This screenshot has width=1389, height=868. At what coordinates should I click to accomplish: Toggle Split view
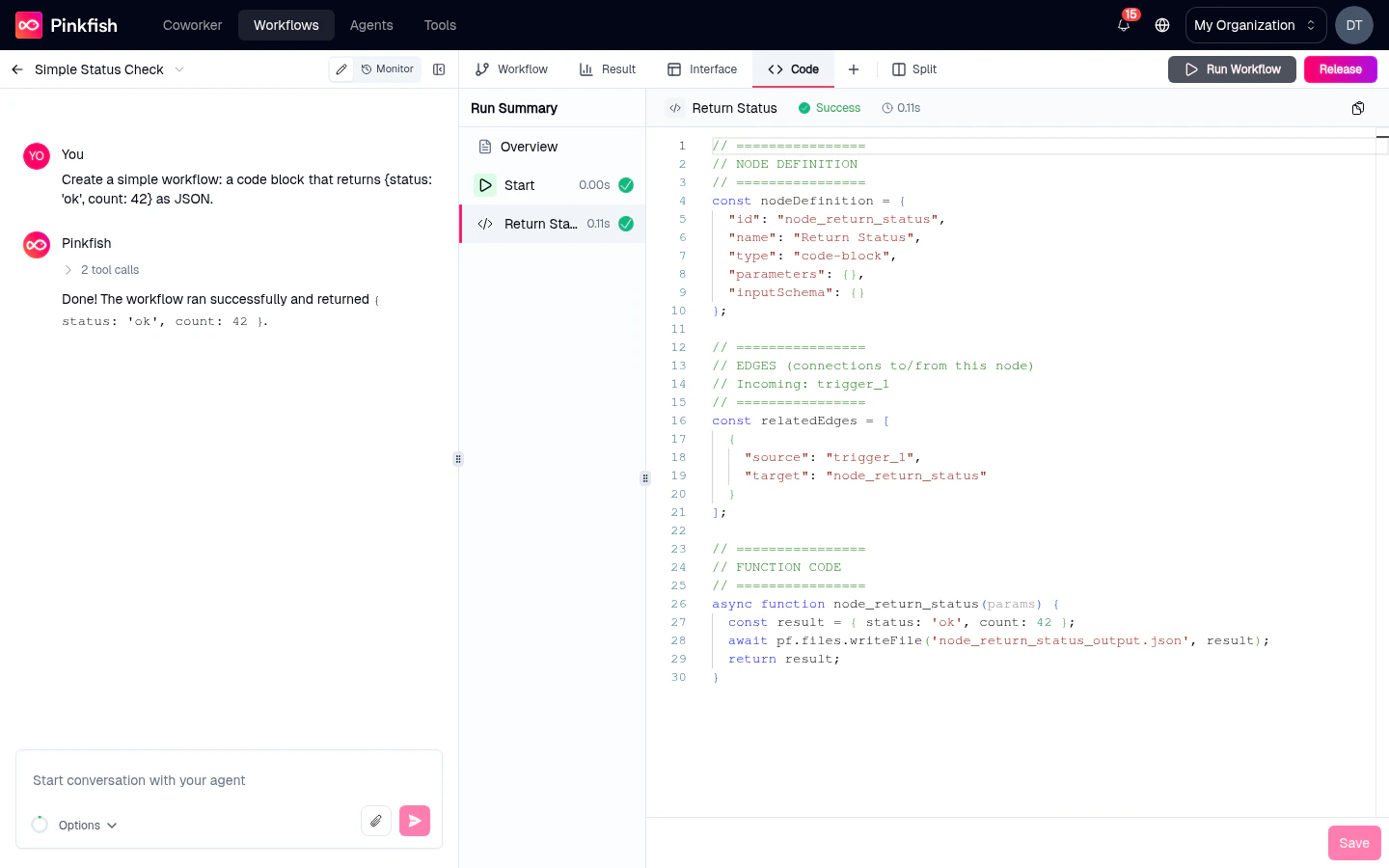tap(913, 69)
